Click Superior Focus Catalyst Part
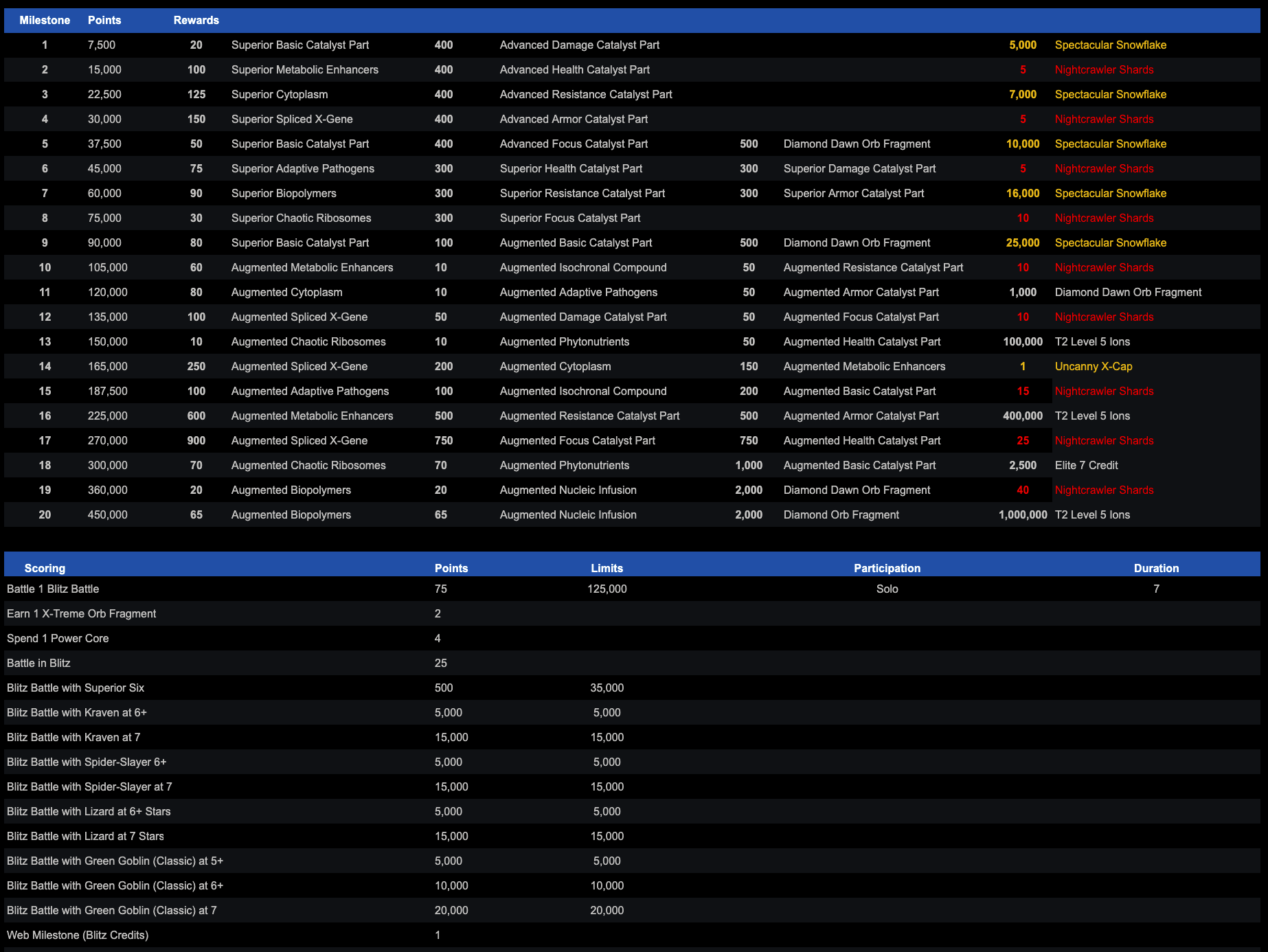Screen dimensions: 1268x952 [569, 218]
